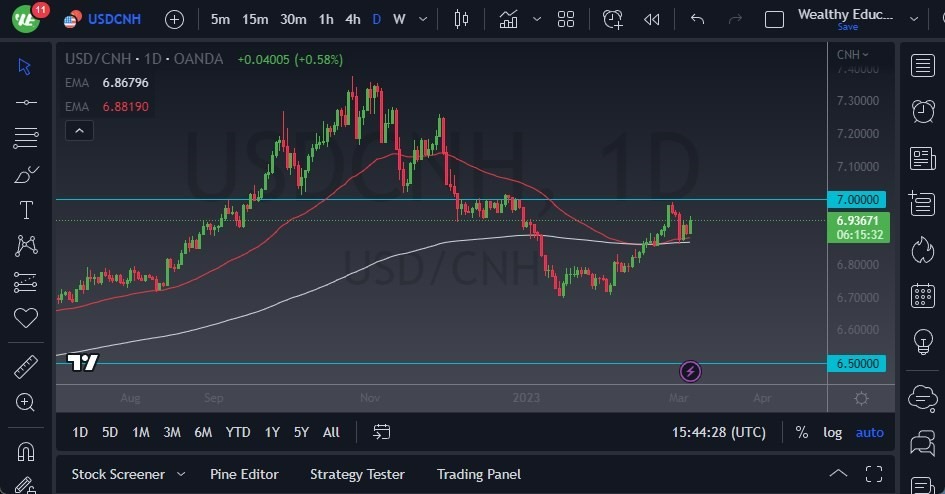This screenshot has height=494, width=945.
Task: Start bar replay mode
Action: [x=651, y=19]
